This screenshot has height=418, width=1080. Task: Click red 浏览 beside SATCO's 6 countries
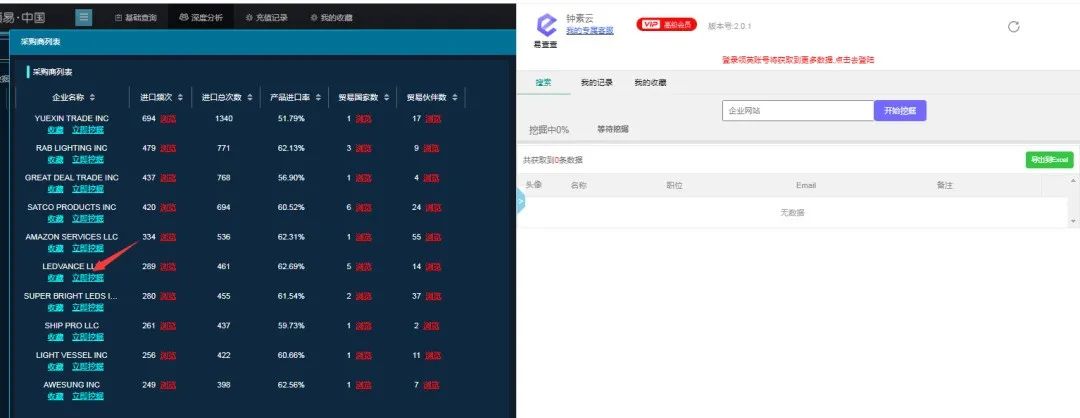pyautogui.click(x=364, y=207)
